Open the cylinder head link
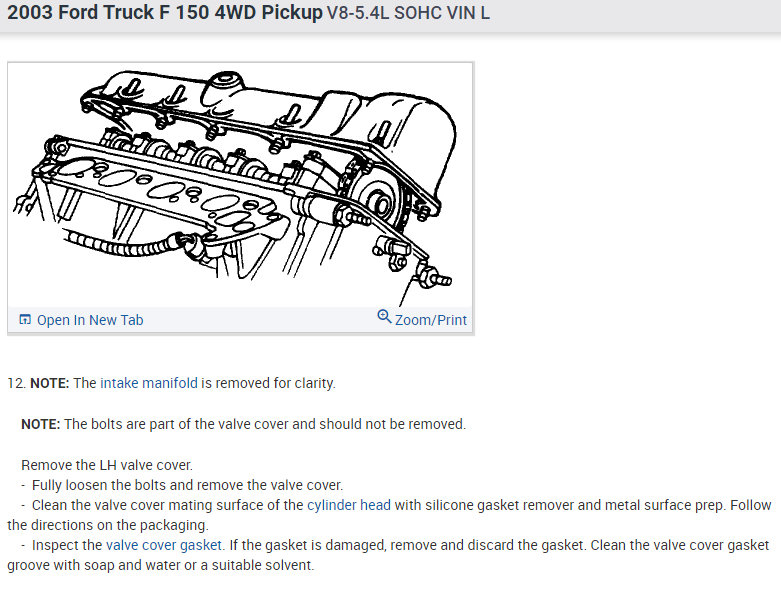This screenshot has width=781, height=593. pyautogui.click(x=349, y=505)
